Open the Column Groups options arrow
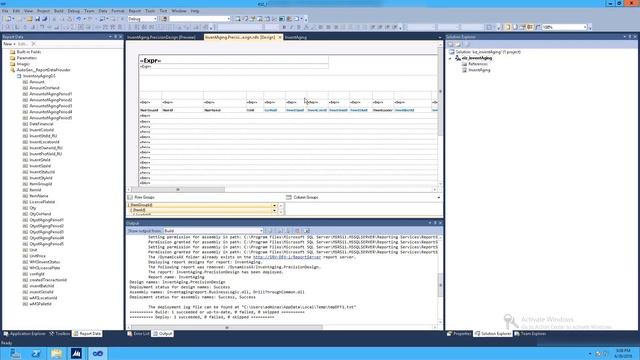This screenshot has width=640, height=360. pyautogui.click(x=439, y=198)
